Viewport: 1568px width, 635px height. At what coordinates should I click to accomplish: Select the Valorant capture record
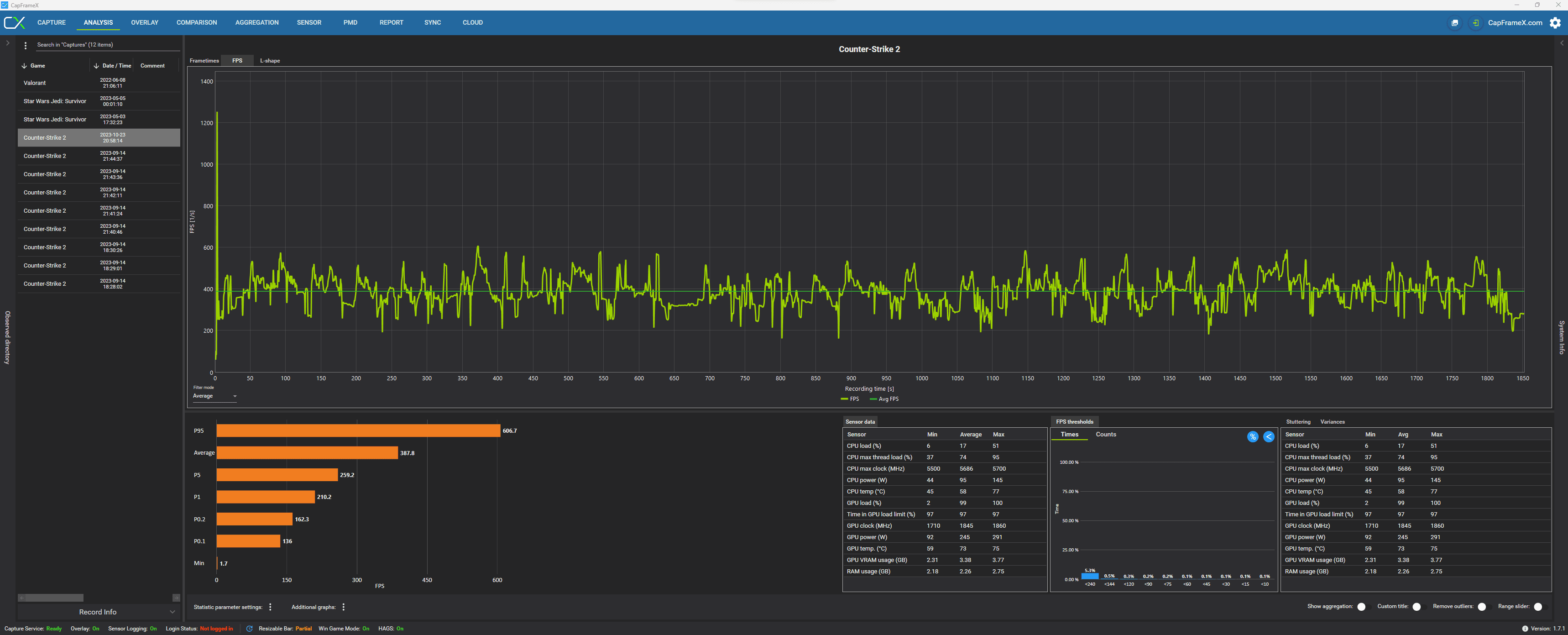pos(99,83)
